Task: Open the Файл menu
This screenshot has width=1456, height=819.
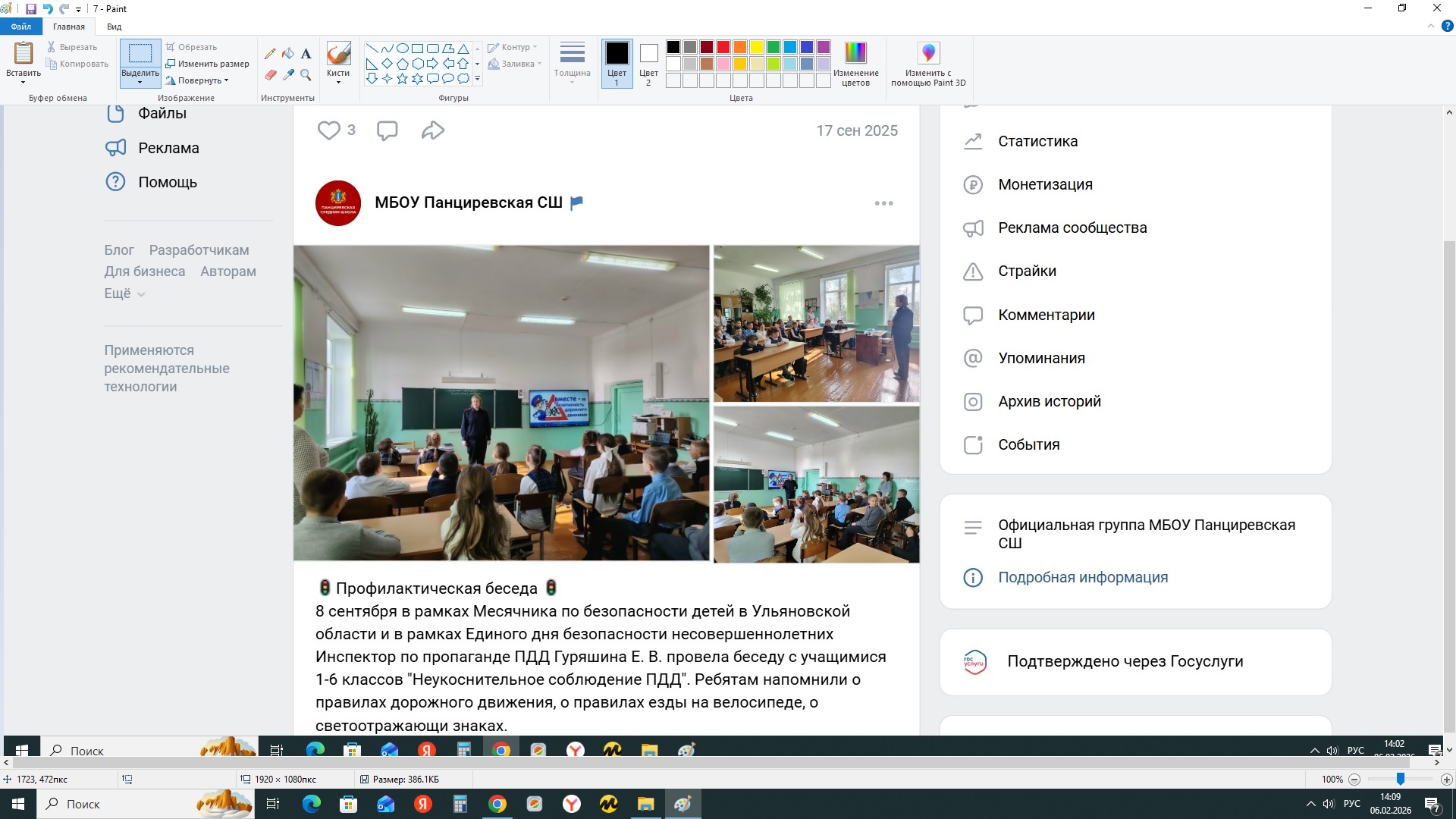Action: (20, 26)
